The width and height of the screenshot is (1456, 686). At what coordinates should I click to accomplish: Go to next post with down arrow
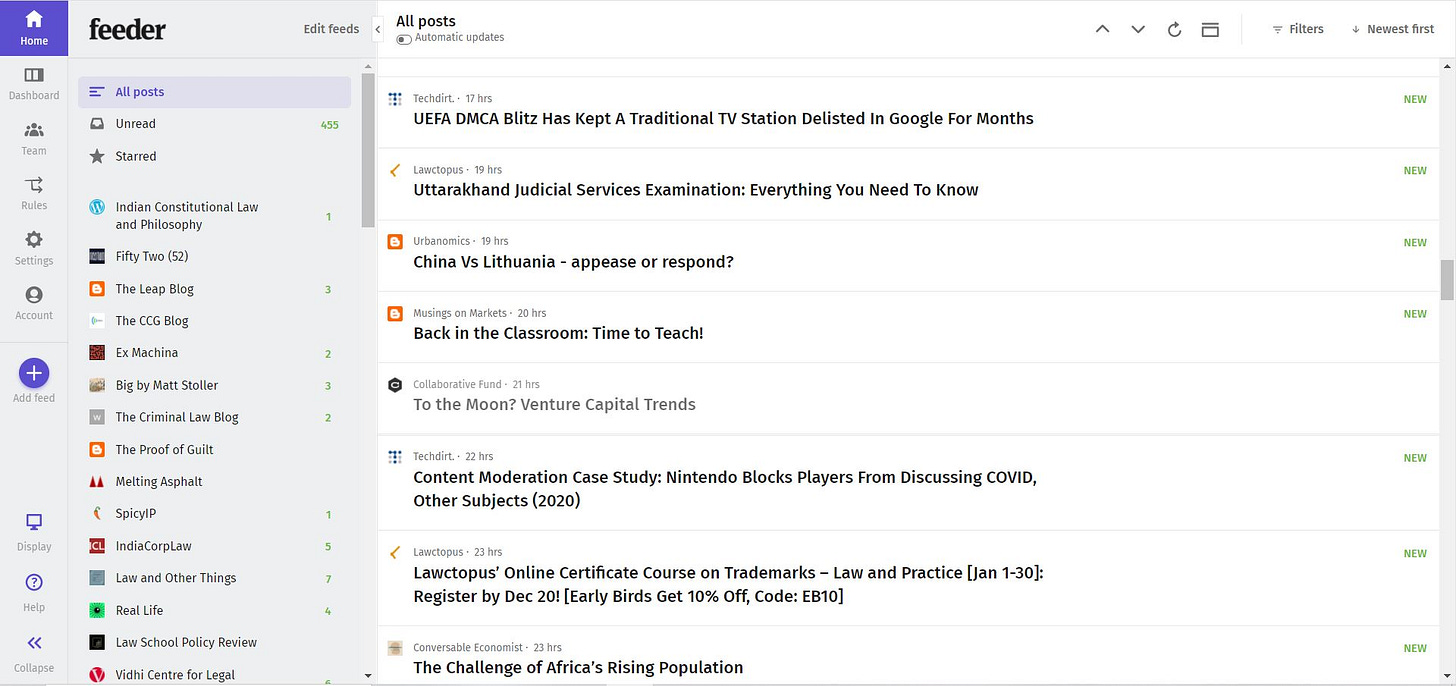click(x=1138, y=30)
